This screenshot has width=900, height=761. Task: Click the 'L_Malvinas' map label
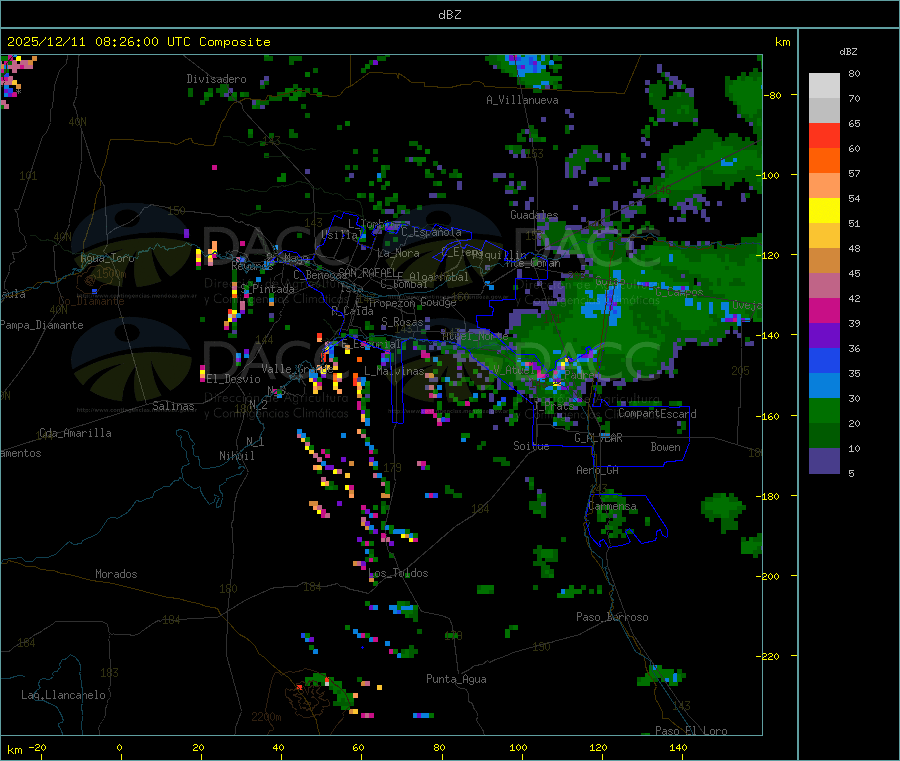pyautogui.click(x=394, y=371)
